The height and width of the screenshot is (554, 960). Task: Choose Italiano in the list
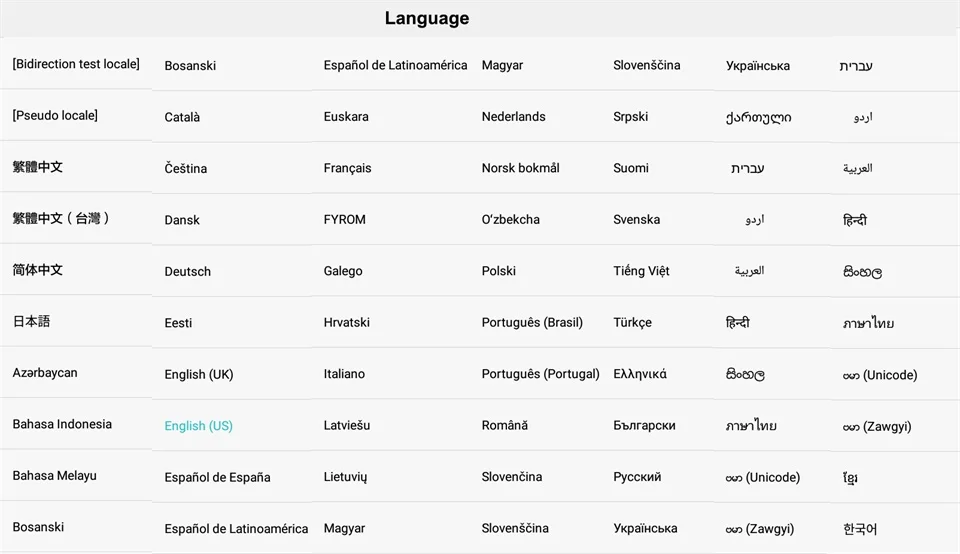click(x=344, y=374)
